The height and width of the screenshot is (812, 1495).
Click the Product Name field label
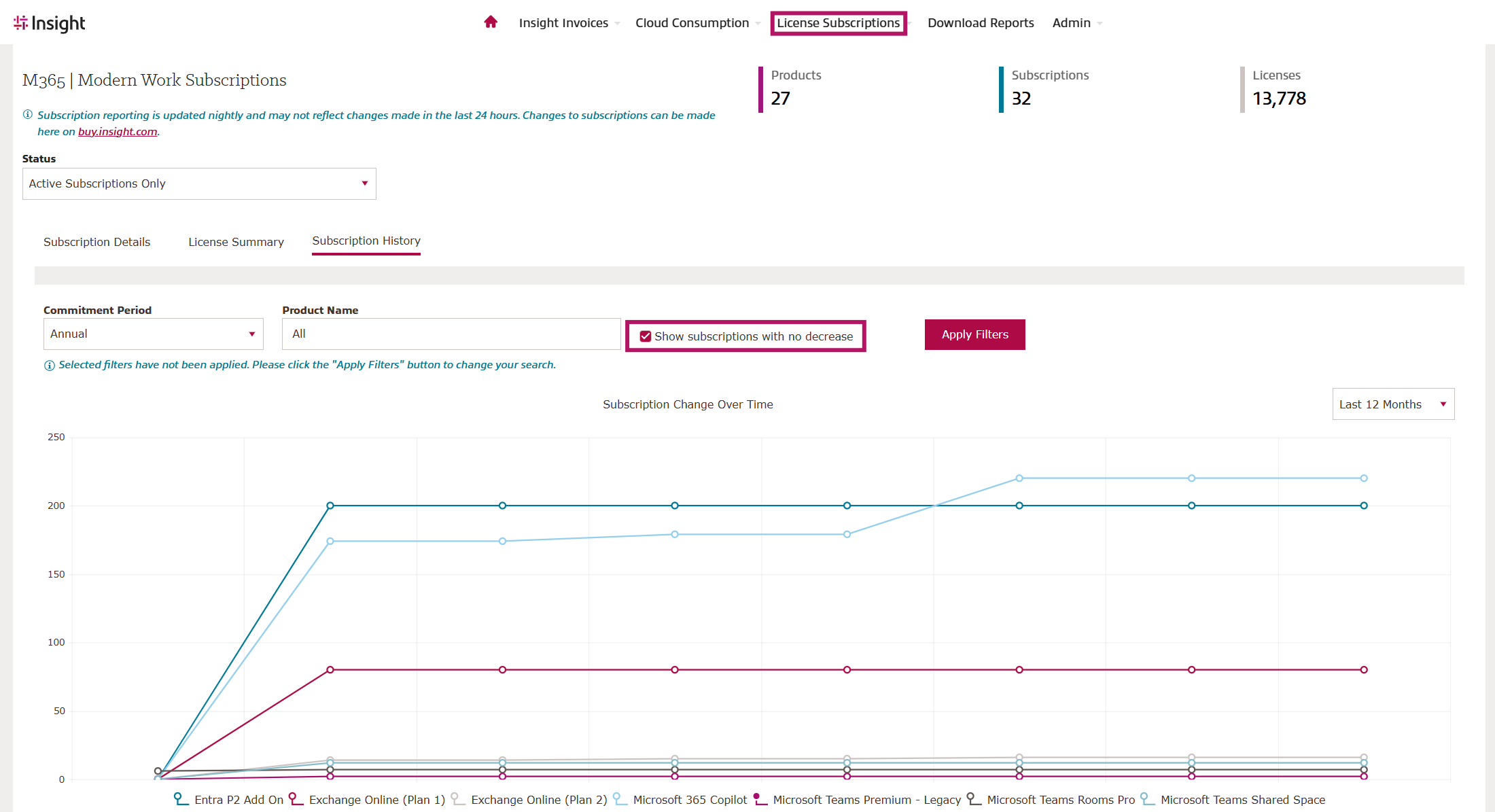coord(320,310)
